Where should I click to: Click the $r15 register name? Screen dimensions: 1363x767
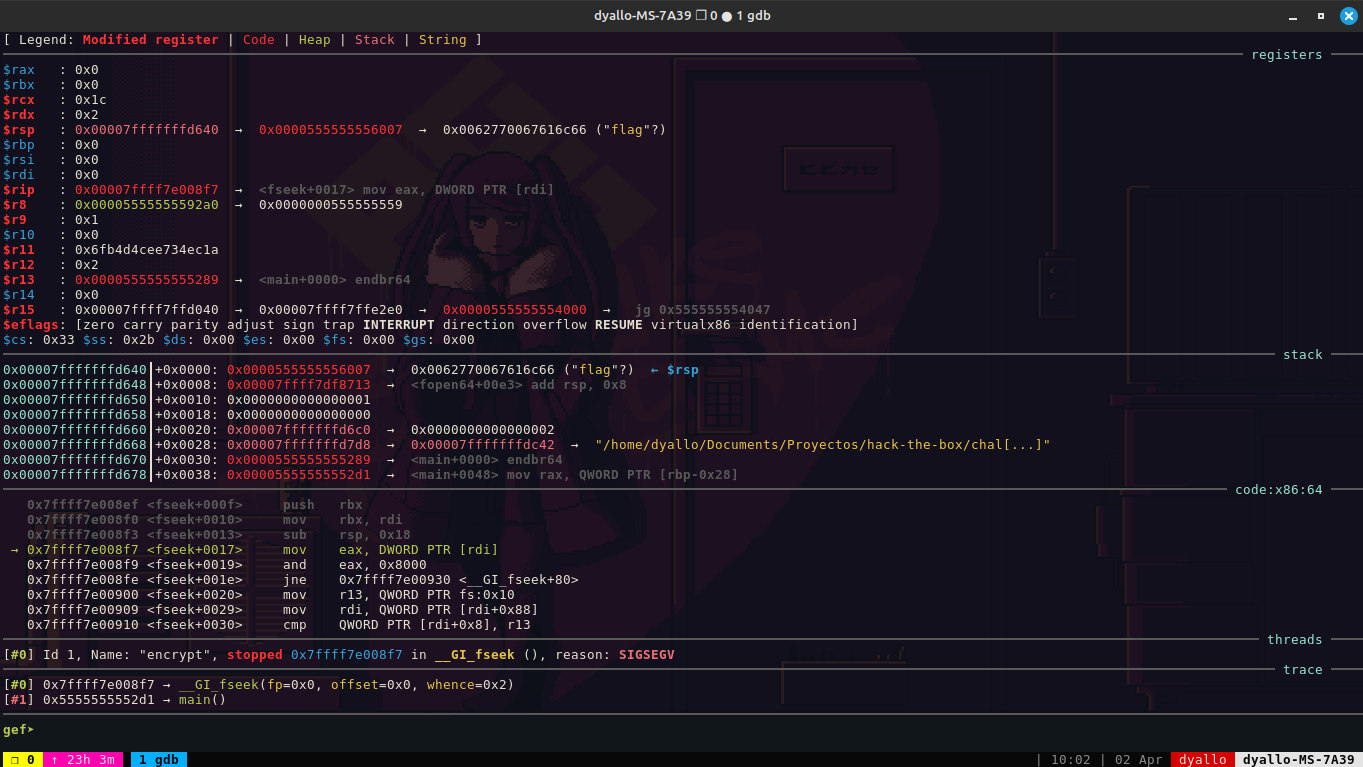(x=18, y=310)
